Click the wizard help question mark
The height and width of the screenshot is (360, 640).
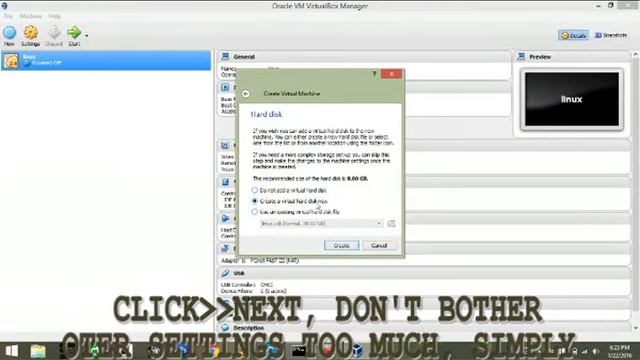coord(374,73)
